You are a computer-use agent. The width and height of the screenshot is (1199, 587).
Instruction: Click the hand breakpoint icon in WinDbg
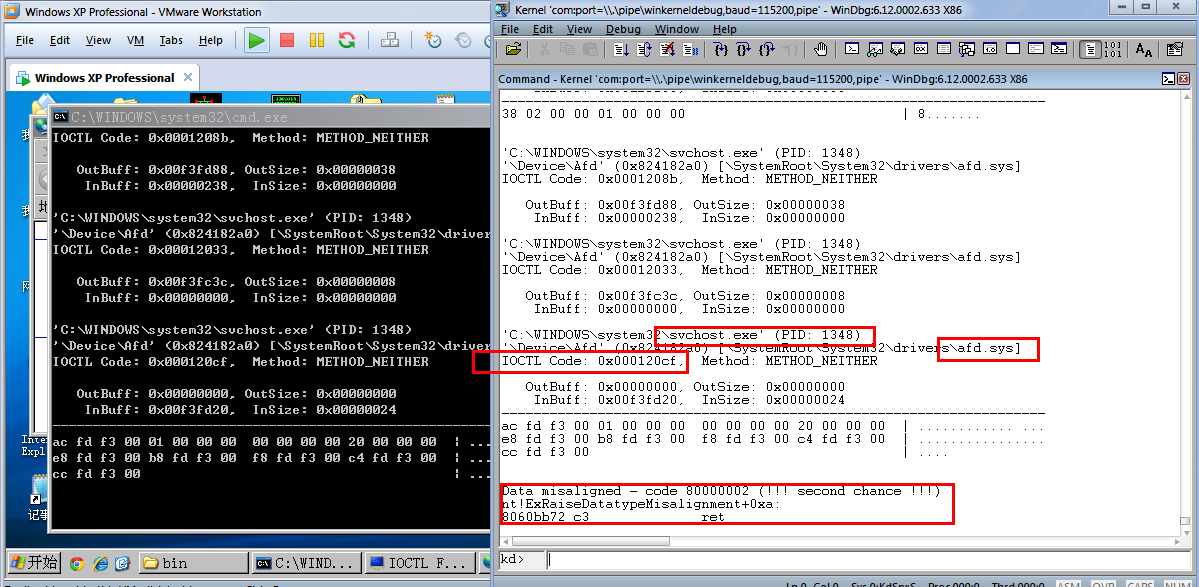pos(820,50)
